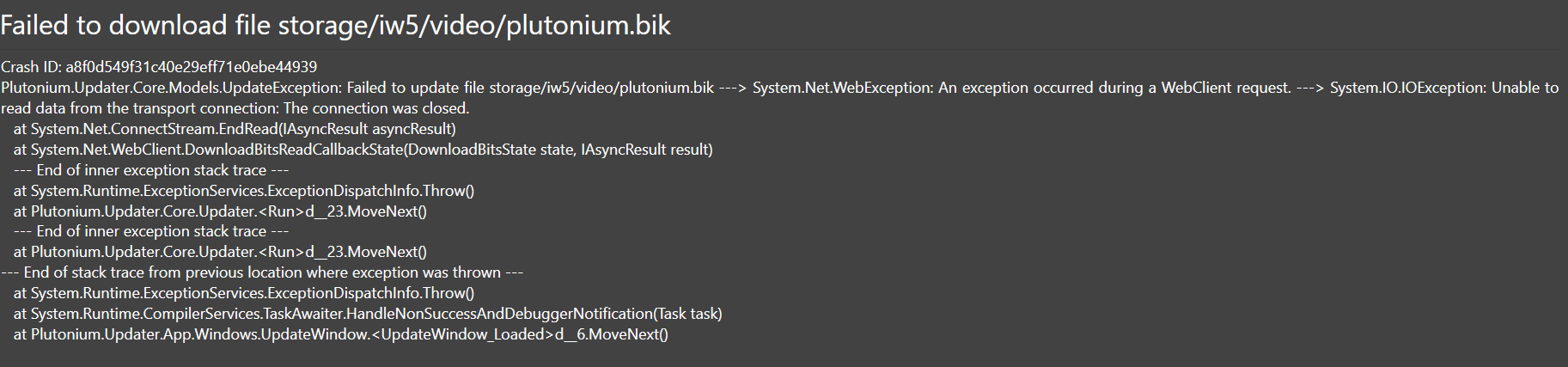Viewport: 1568px width, 367px height.
Task: Click the last ExceptionDispatchInfo.Throw() line
Action: pos(244,293)
